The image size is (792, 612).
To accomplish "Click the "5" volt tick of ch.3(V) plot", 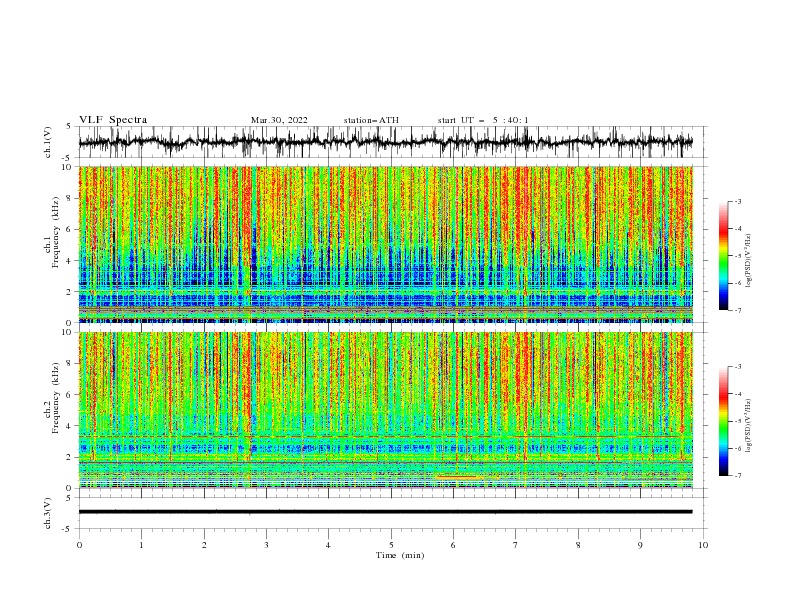I will tap(69, 498).
